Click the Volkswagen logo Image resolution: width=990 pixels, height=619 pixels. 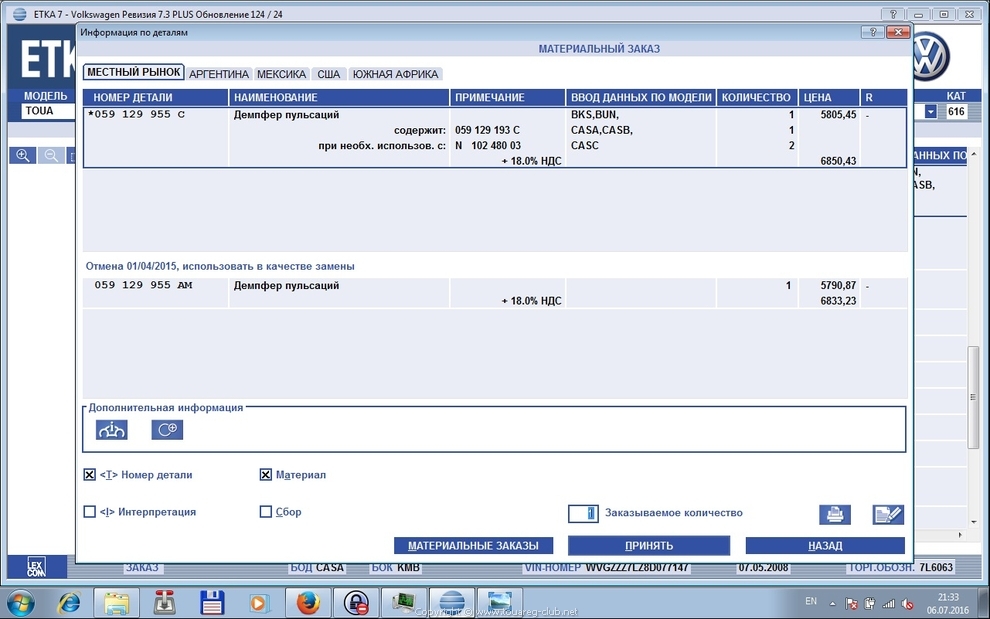[x=930, y=56]
